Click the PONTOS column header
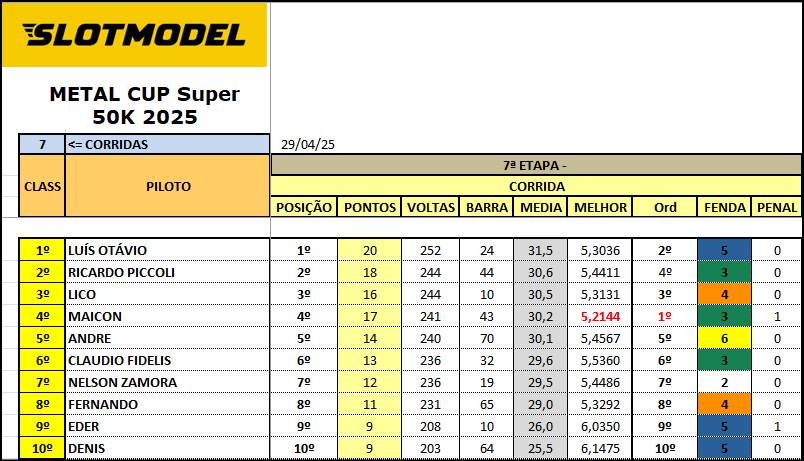This screenshot has height=461, width=804. pos(370,207)
